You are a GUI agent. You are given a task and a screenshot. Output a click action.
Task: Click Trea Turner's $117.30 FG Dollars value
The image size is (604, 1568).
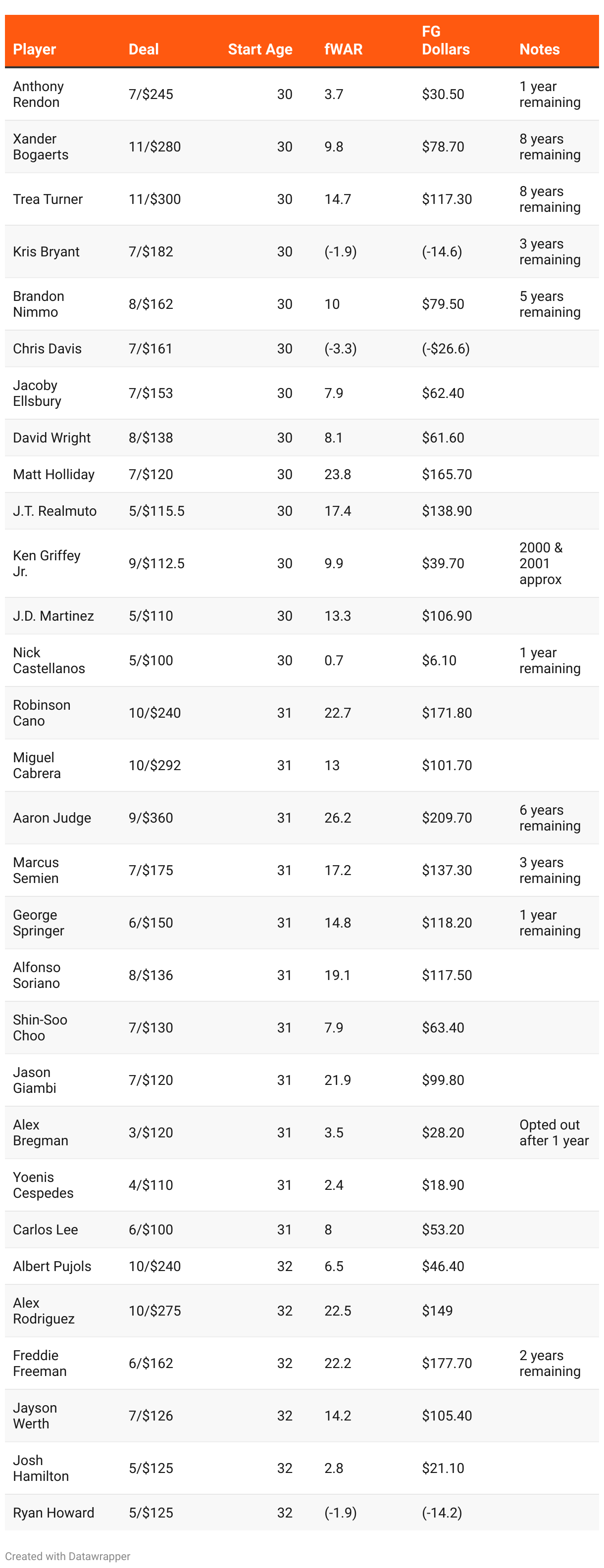[446, 199]
